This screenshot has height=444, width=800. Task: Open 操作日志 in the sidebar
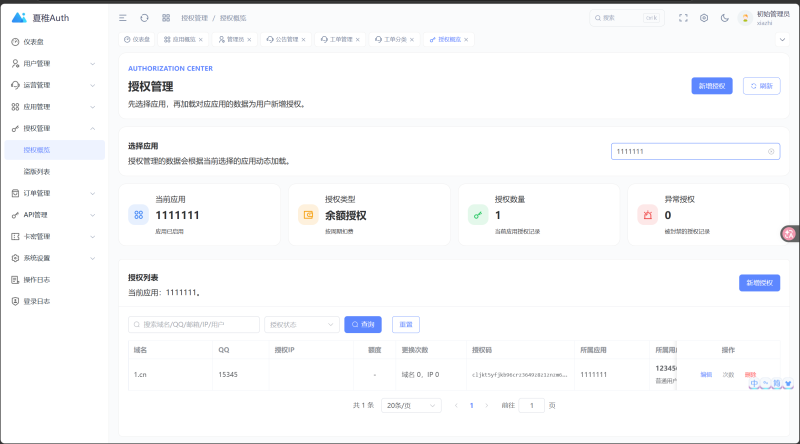pos(54,280)
